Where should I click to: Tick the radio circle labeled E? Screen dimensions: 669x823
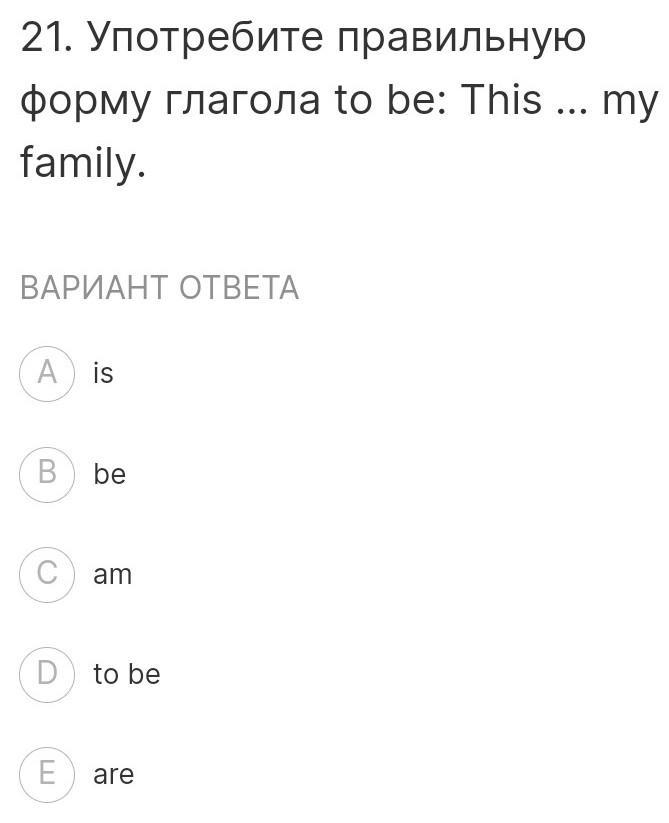click(x=47, y=775)
